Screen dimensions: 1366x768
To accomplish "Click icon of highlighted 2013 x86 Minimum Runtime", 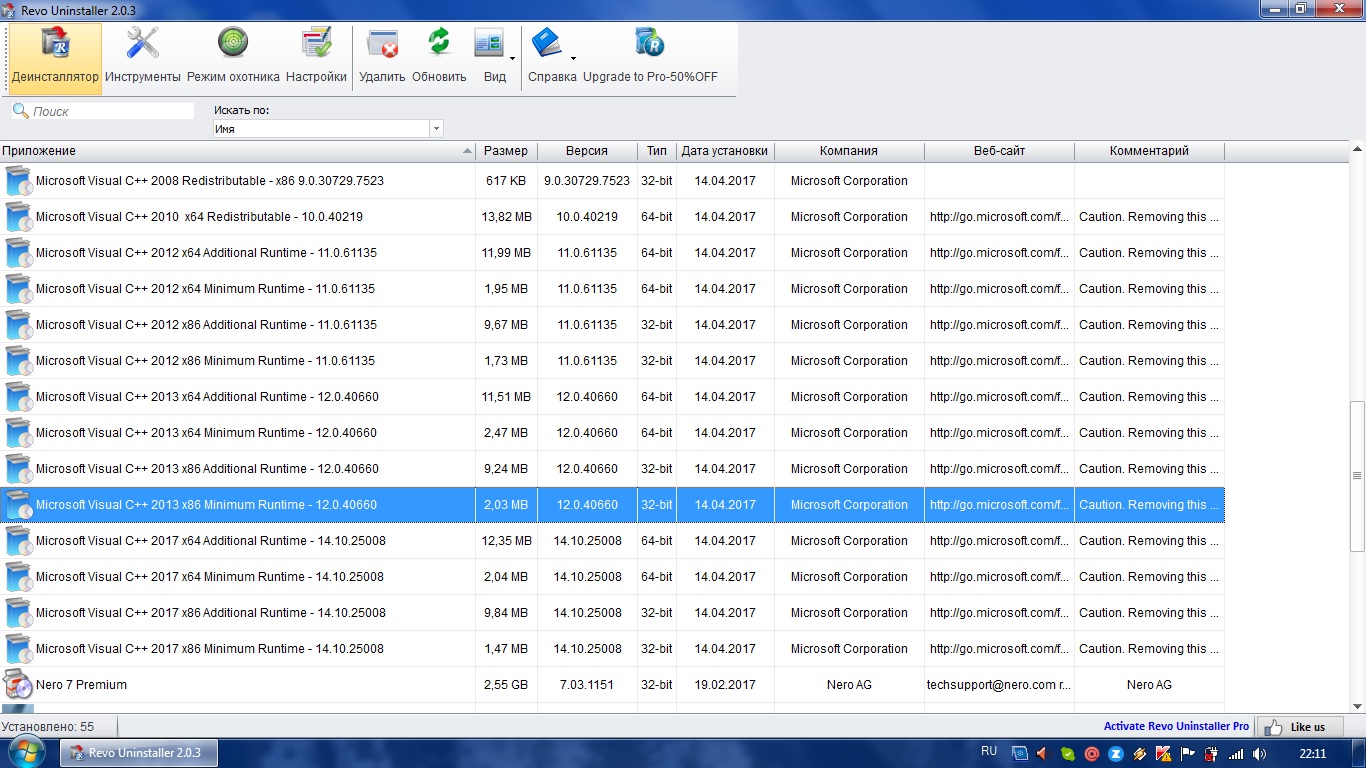I will click(x=19, y=505).
